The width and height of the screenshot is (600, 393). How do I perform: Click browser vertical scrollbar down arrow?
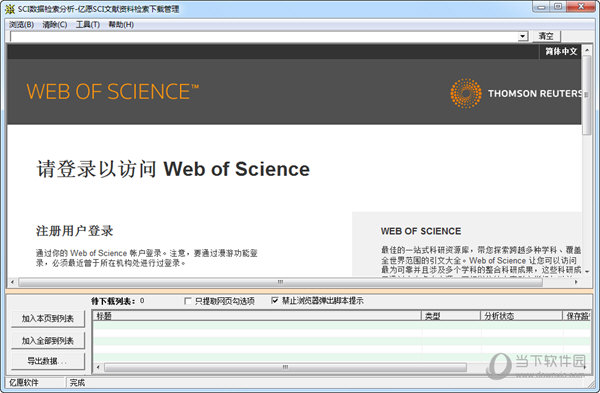(x=587, y=271)
